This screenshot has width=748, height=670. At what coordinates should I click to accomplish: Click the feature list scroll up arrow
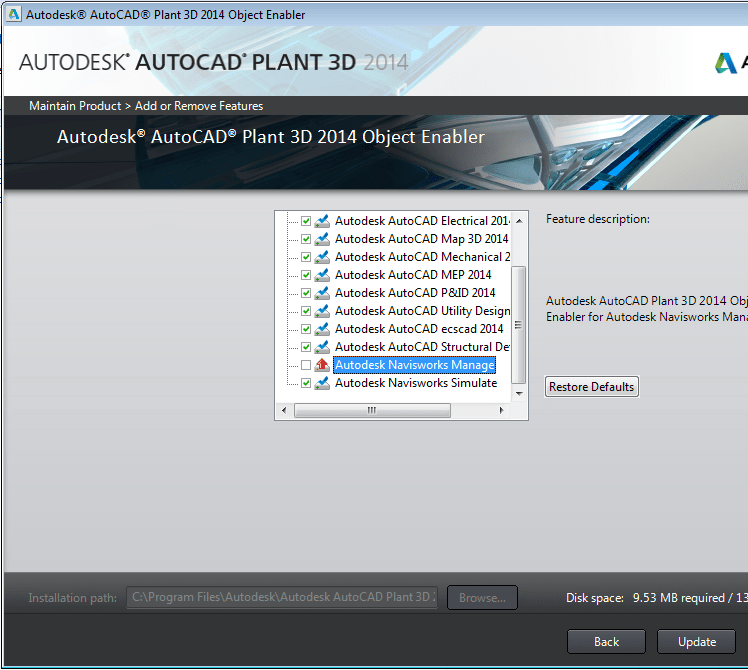(x=519, y=220)
